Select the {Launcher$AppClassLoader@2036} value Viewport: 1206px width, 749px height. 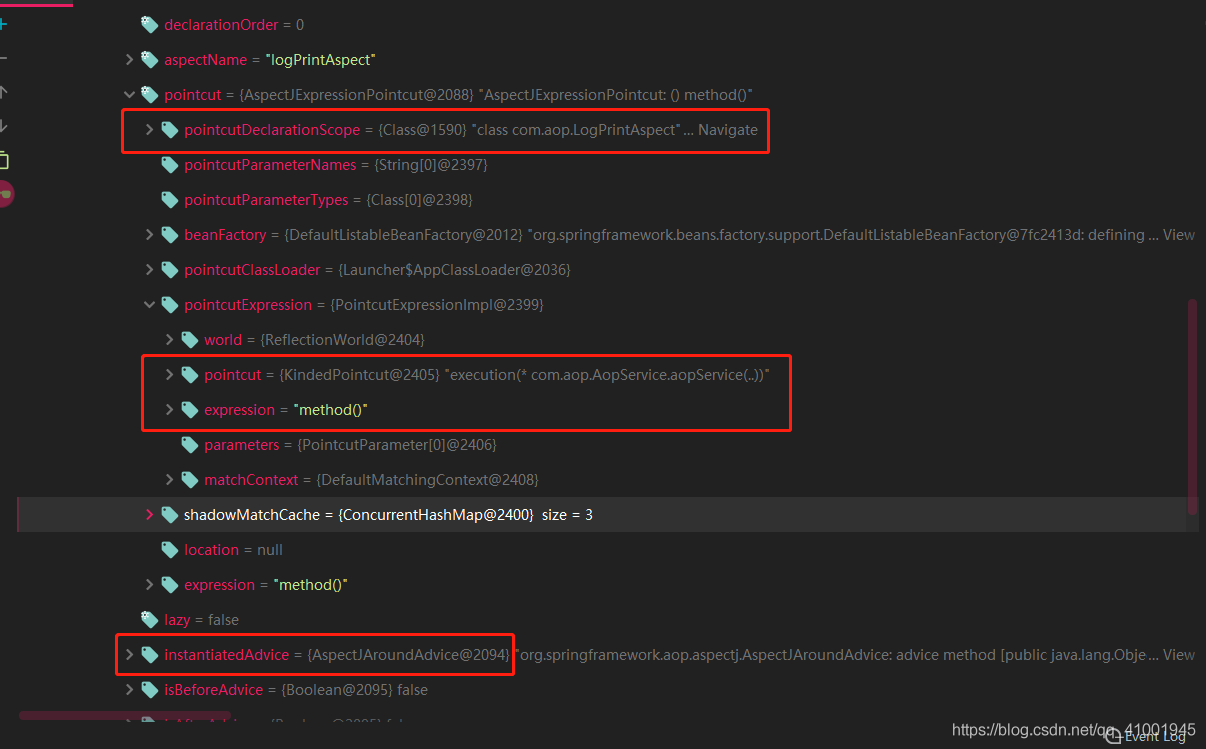(455, 270)
